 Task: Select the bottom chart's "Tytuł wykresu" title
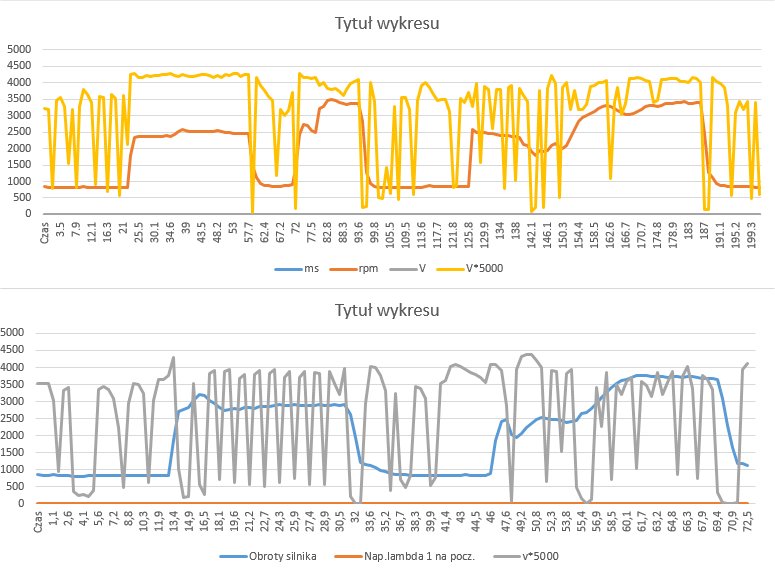click(386, 309)
